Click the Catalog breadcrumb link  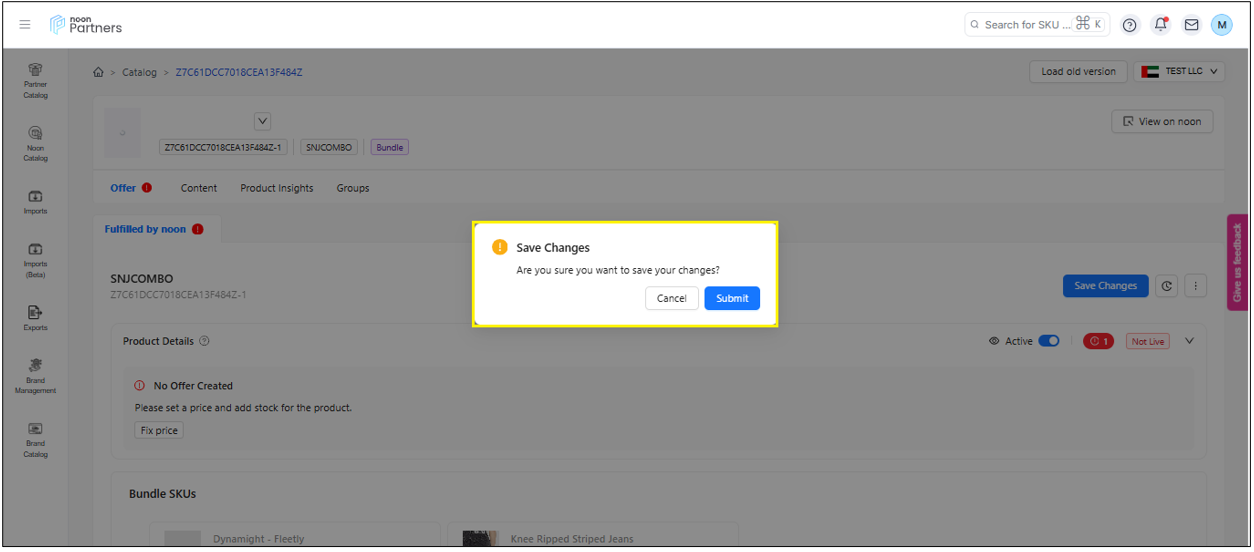tap(139, 72)
